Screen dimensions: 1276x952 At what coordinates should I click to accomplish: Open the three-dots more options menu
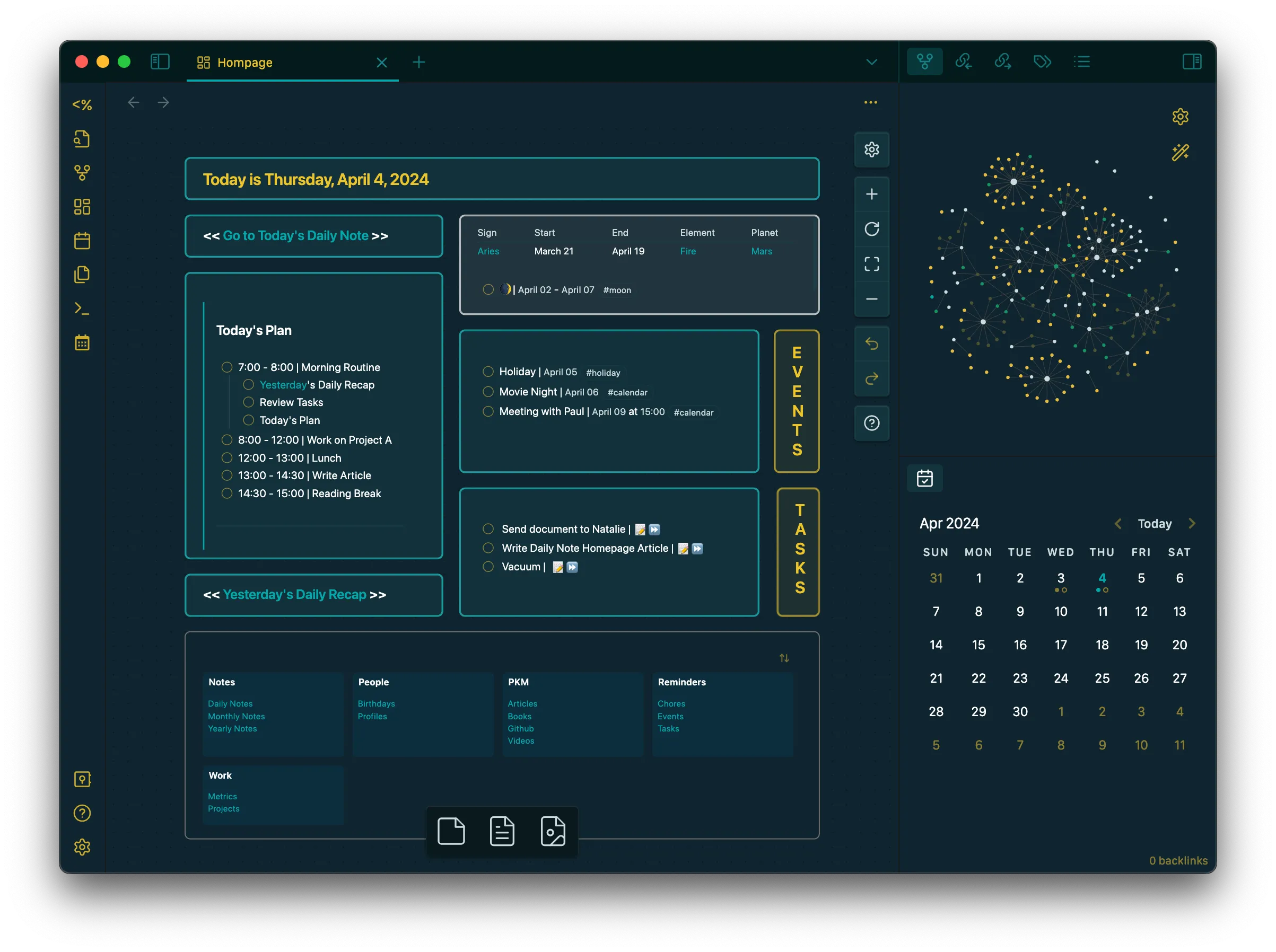870,103
